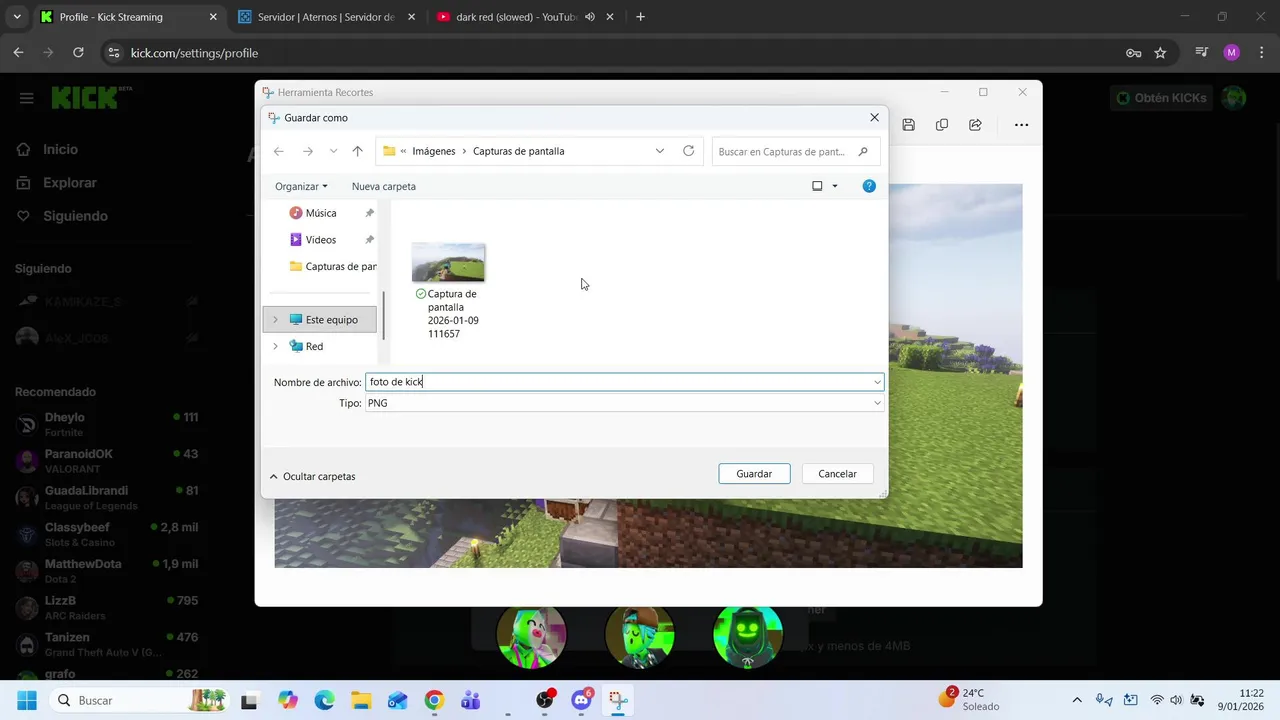This screenshot has height=720, width=1280.
Task: Click the share icon in Snipping Tool toolbar
Action: point(975,125)
